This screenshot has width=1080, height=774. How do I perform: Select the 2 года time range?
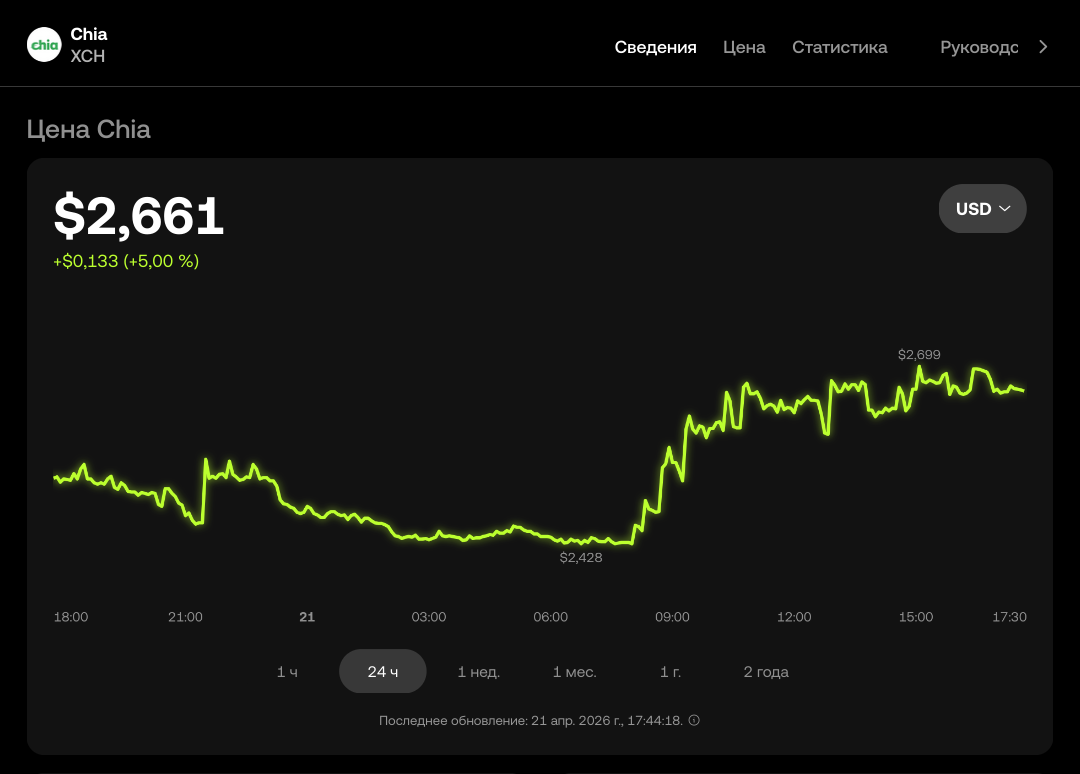click(766, 671)
